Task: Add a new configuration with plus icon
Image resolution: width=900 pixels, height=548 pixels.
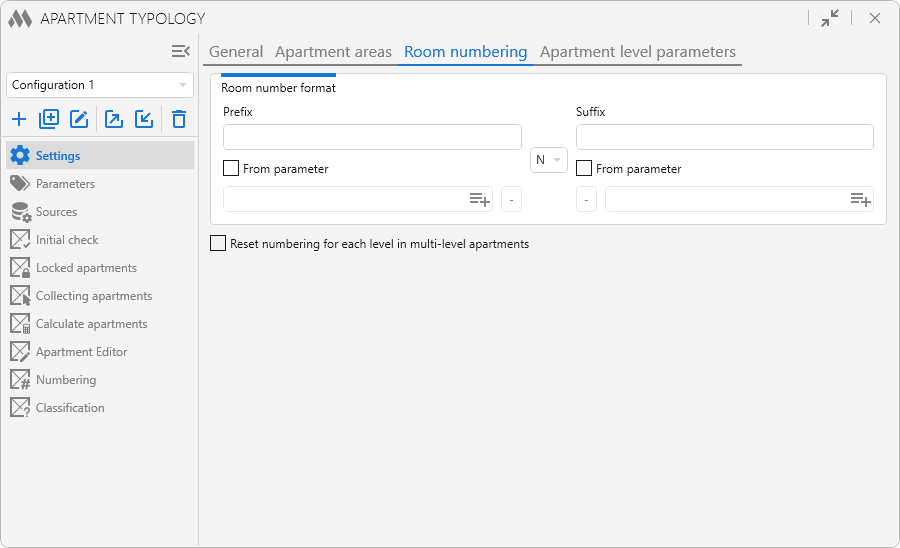Action: 19,120
